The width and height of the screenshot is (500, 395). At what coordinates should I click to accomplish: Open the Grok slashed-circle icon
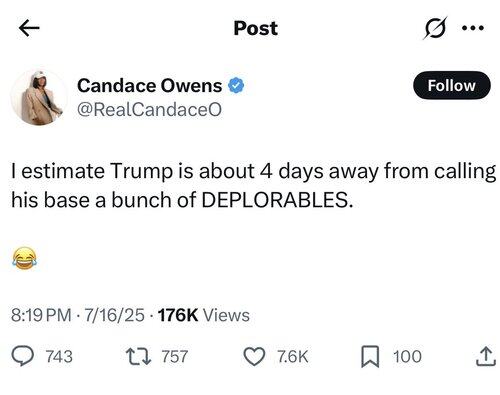click(435, 28)
